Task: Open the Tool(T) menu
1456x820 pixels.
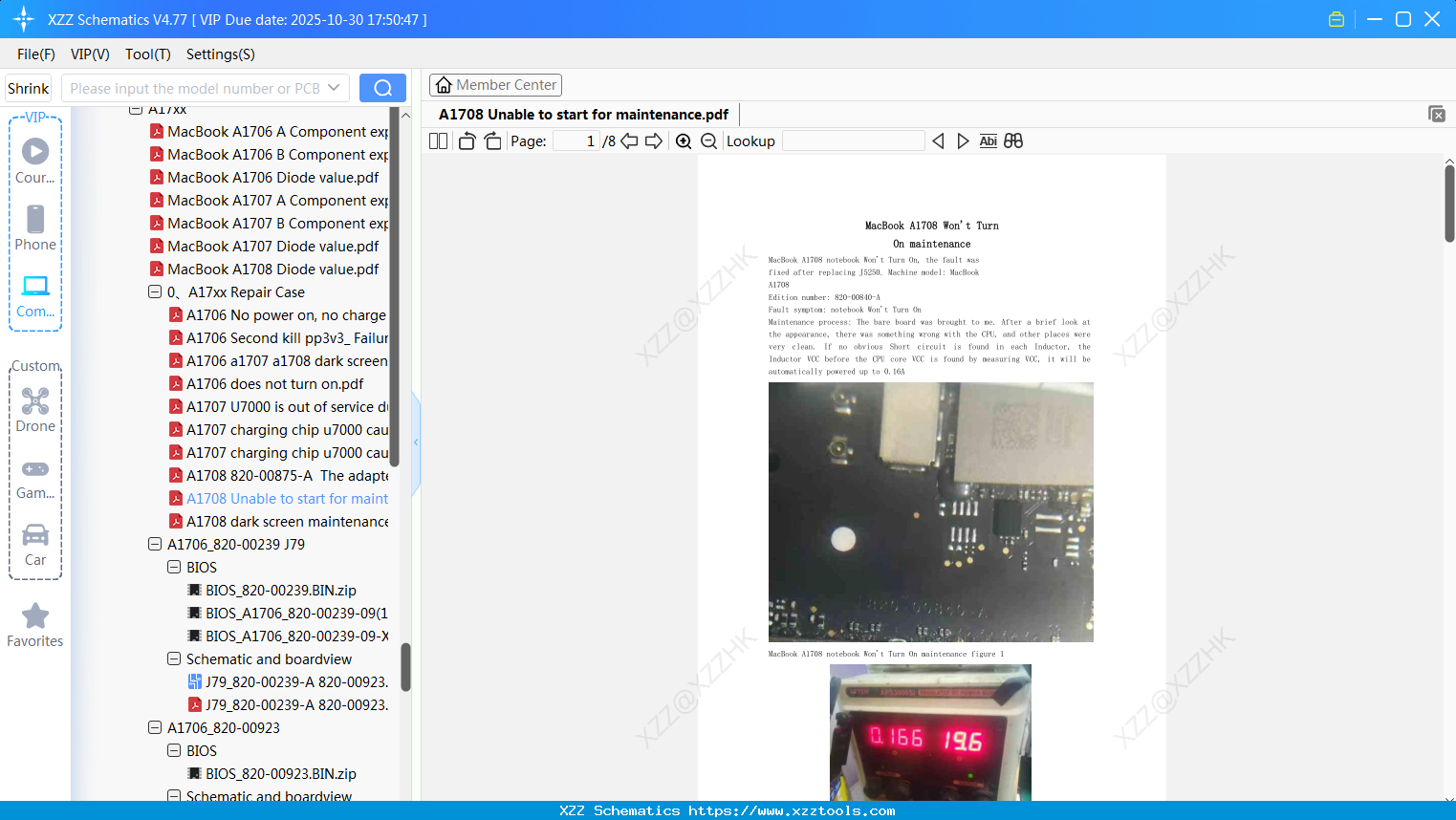Action: coord(148,54)
